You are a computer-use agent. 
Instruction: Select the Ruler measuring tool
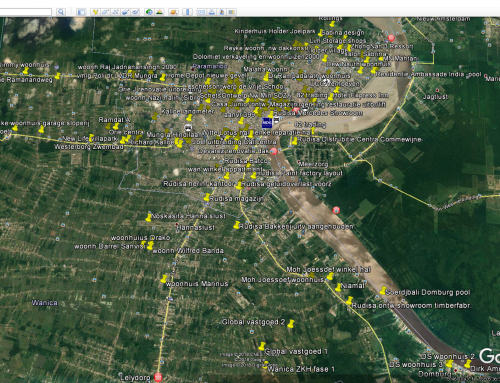[187, 12]
